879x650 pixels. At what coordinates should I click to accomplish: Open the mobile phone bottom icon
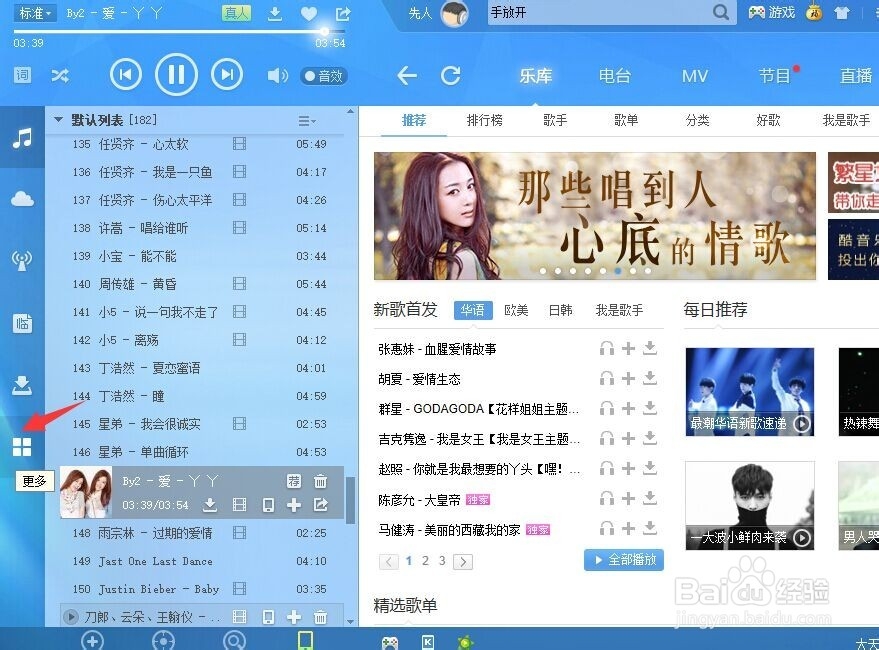click(x=306, y=640)
